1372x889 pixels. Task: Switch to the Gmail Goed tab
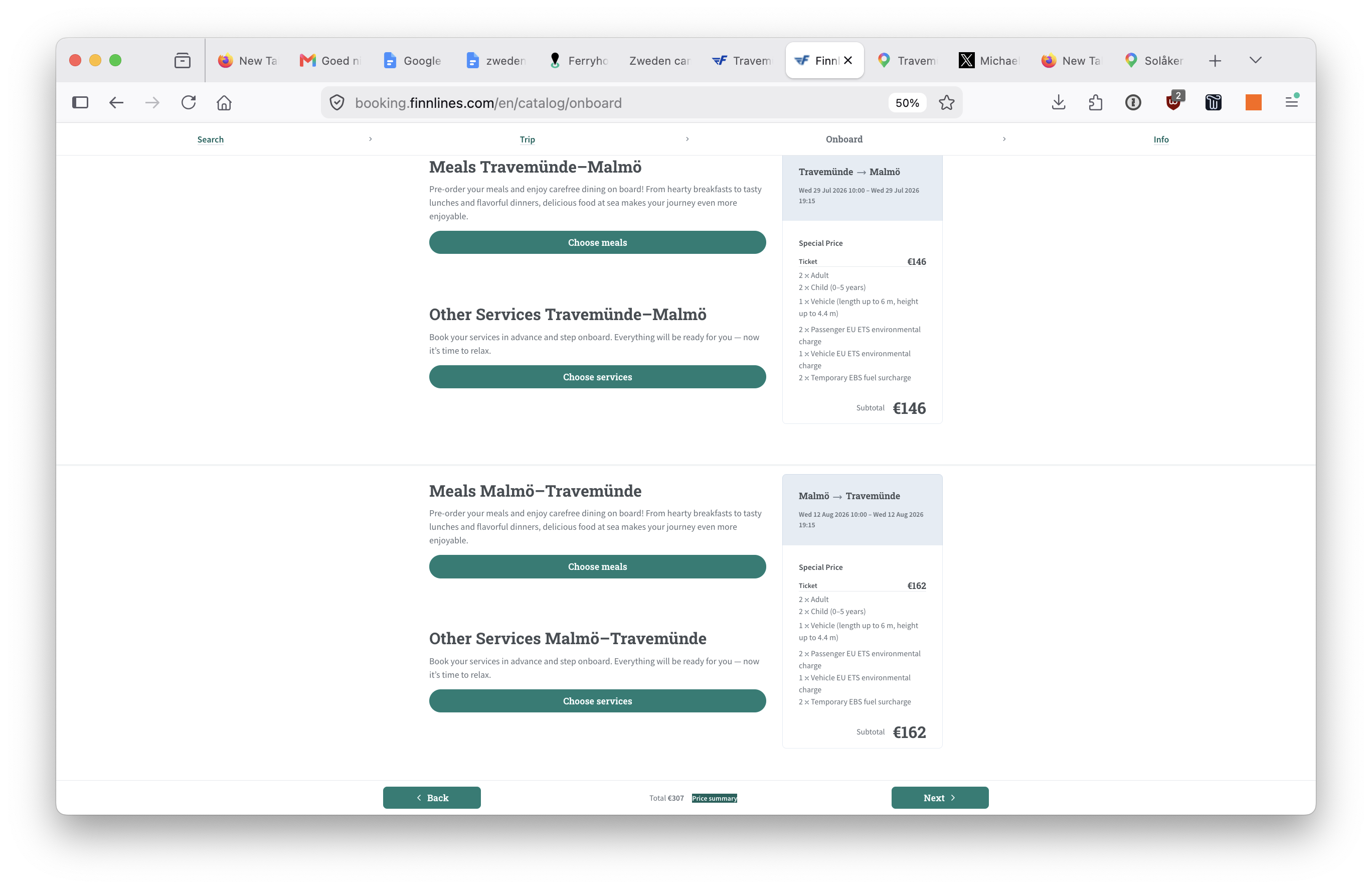click(x=330, y=61)
